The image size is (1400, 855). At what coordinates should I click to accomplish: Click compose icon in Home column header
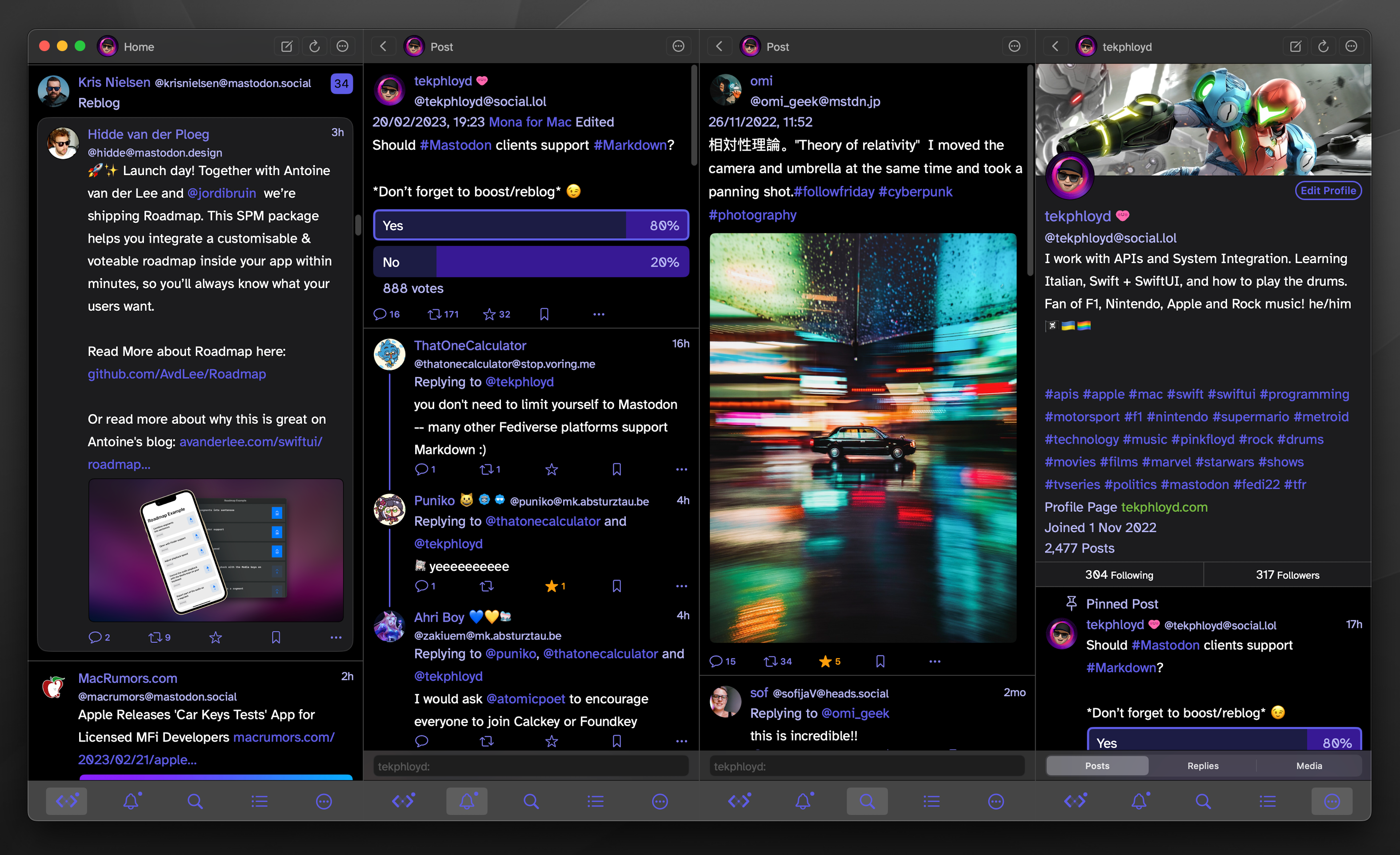click(286, 47)
